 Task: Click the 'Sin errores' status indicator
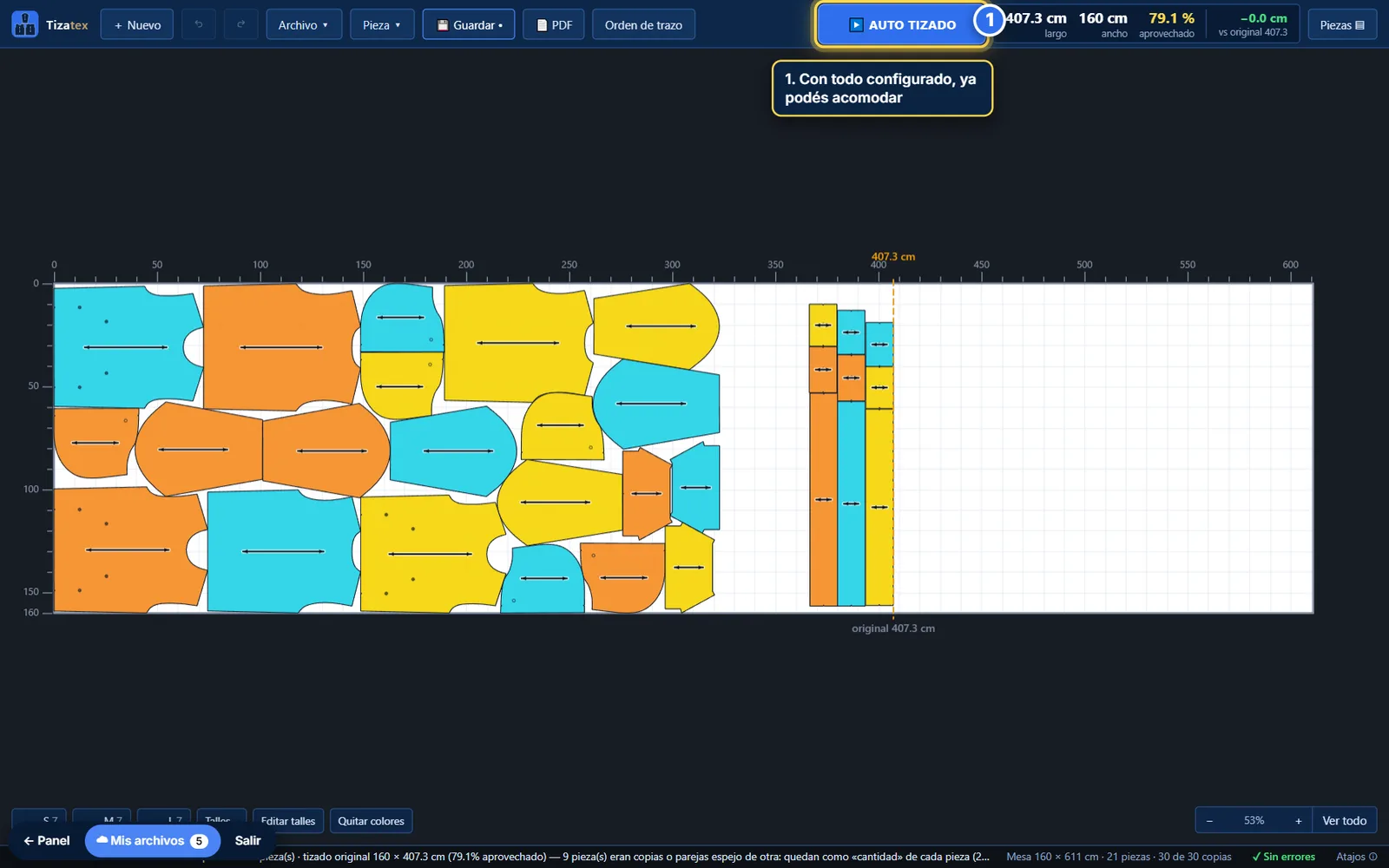click(1283, 857)
